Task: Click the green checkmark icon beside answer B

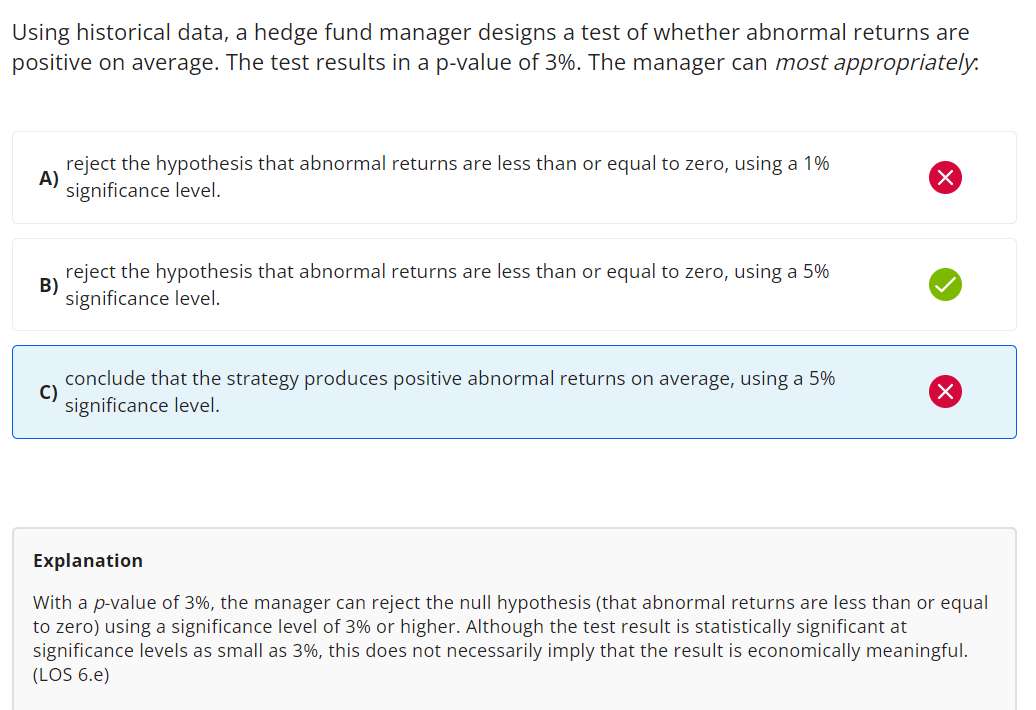Action: (x=945, y=285)
